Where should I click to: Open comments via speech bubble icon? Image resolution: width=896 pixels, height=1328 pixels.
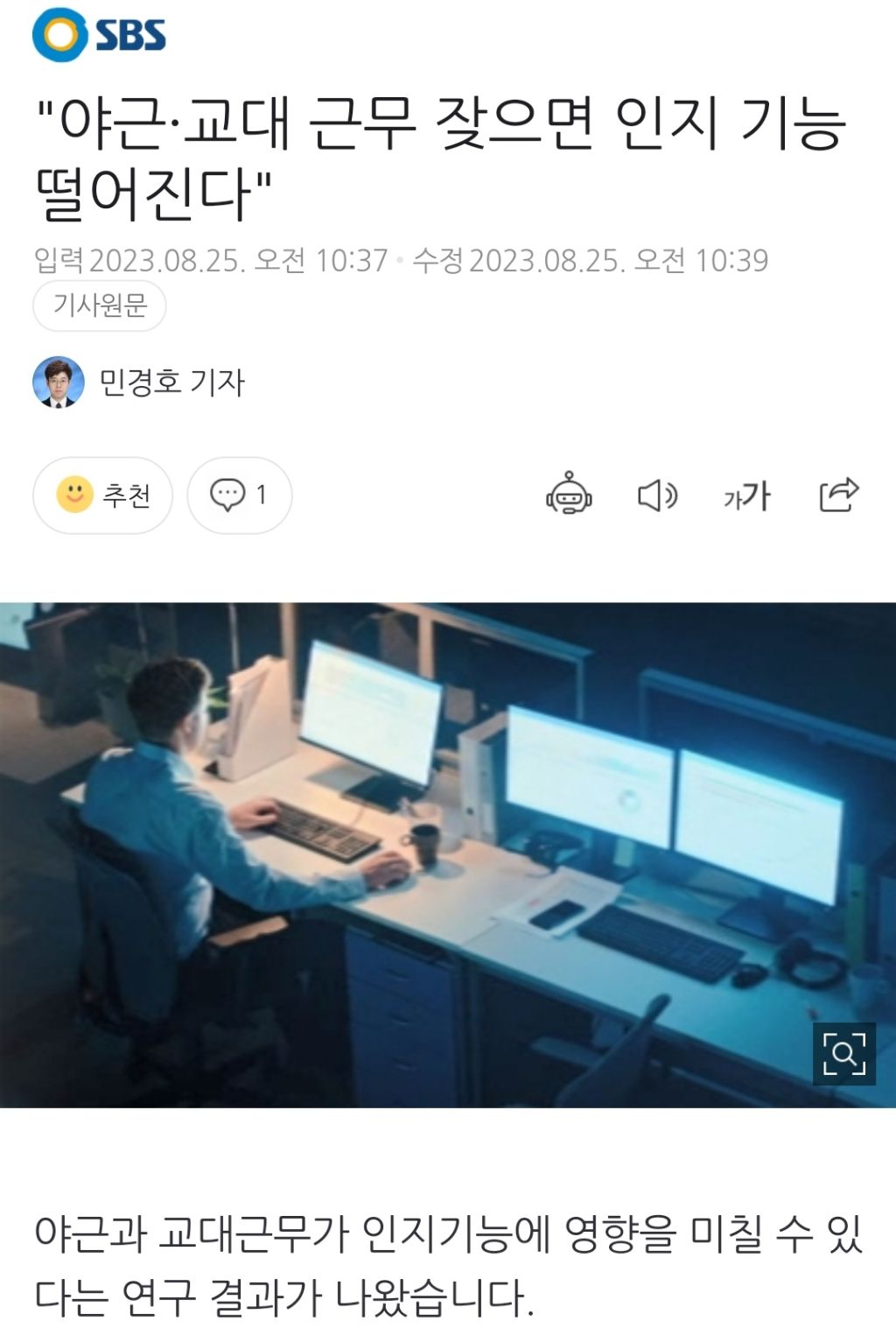pyautogui.click(x=227, y=495)
